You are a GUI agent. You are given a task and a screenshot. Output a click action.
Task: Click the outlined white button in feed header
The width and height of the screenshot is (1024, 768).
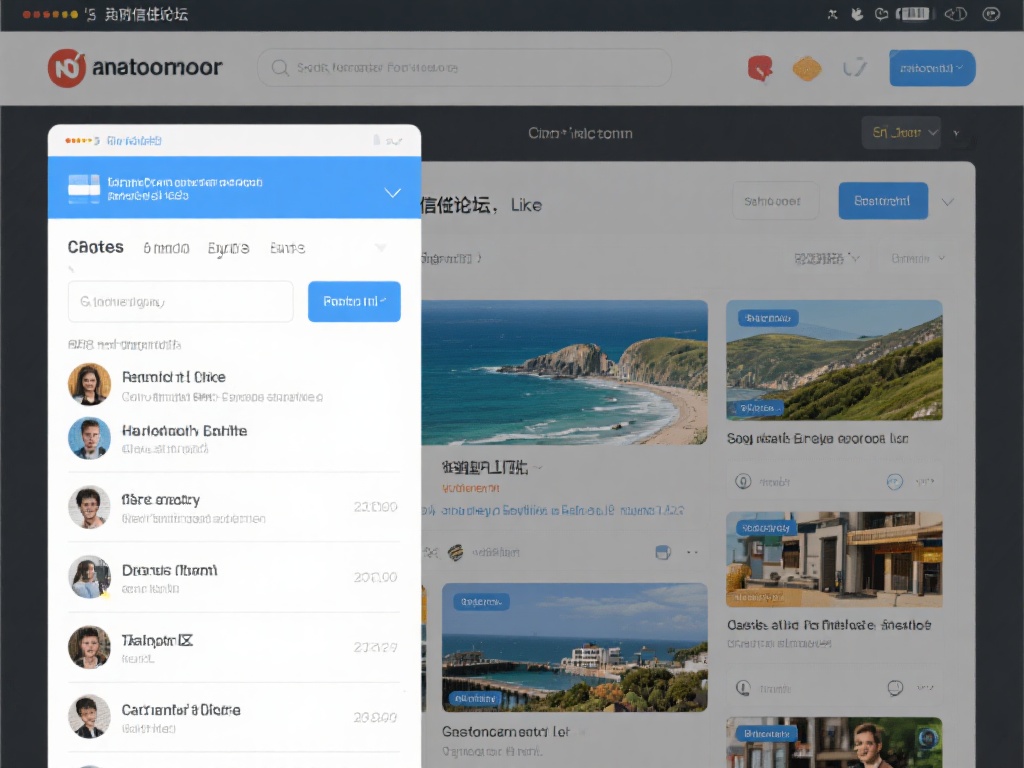tap(775, 201)
